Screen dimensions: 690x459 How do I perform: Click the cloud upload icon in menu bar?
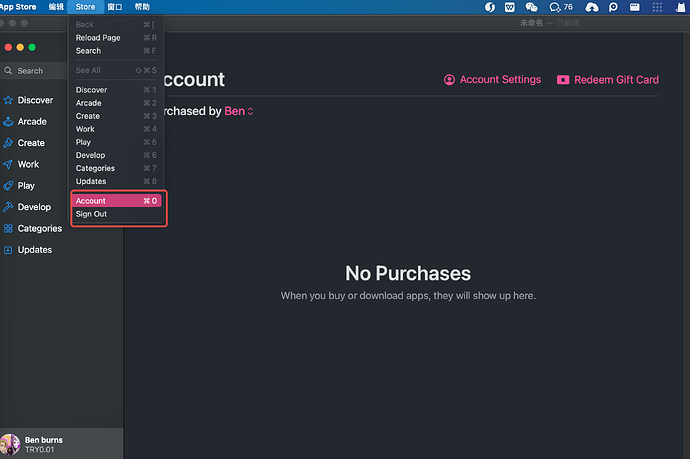591,7
